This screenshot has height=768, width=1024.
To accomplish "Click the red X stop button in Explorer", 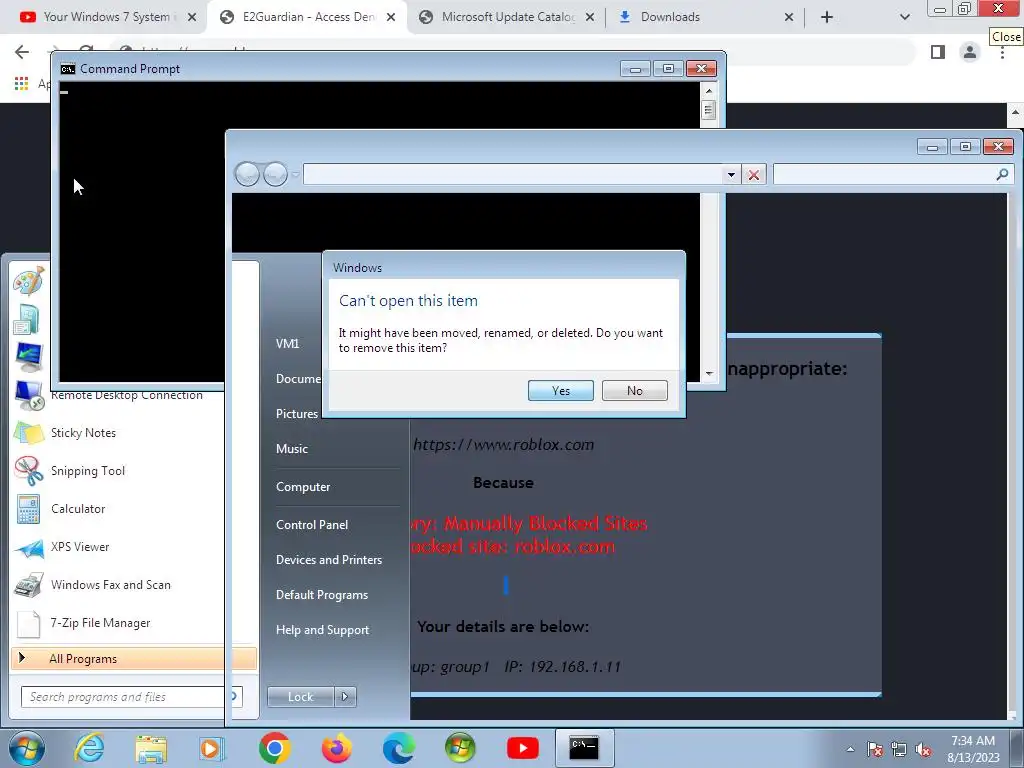I will click(754, 174).
